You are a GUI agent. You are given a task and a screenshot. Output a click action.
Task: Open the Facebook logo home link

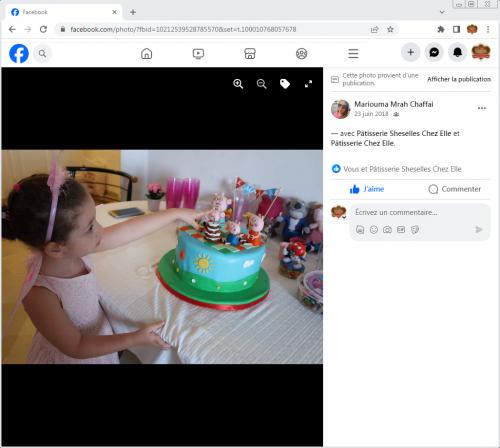tap(19, 53)
